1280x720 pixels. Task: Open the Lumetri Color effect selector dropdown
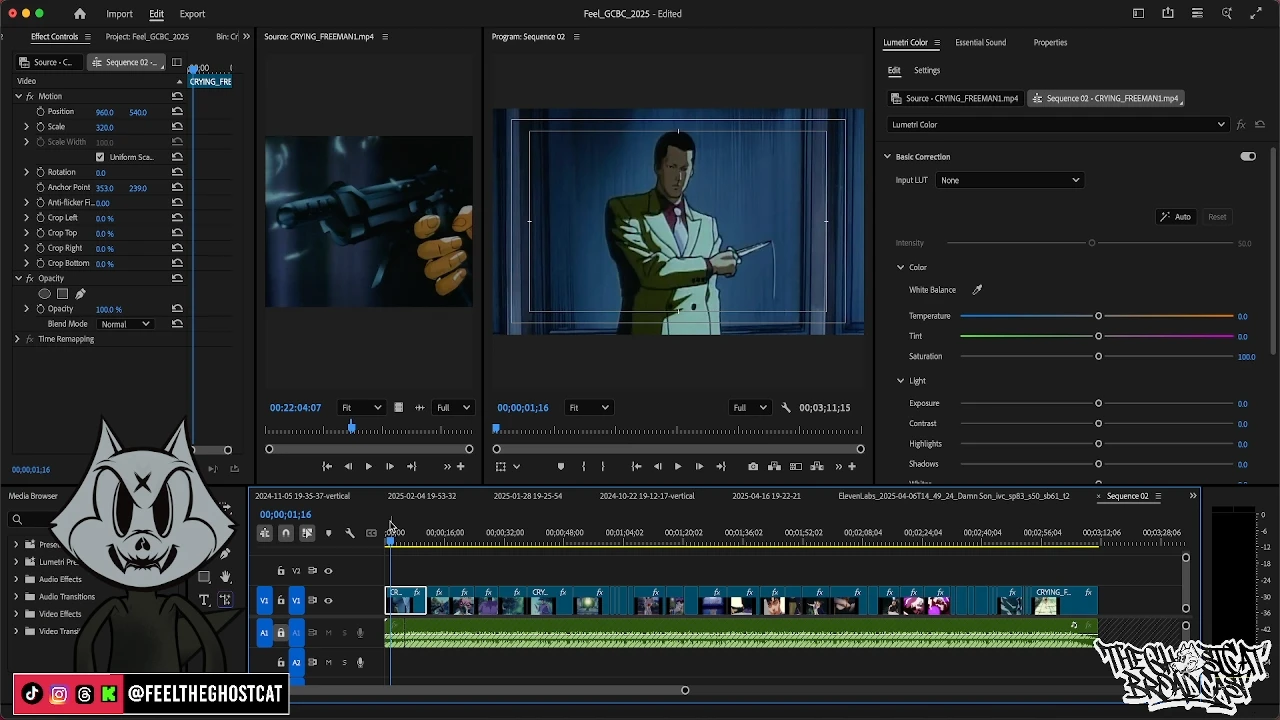[x=1057, y=125]
